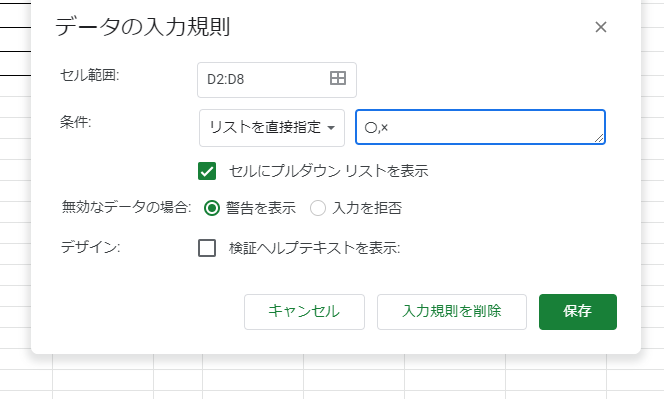Click the green 保存 button
This screenshot has width=664, height=399.
578,312
